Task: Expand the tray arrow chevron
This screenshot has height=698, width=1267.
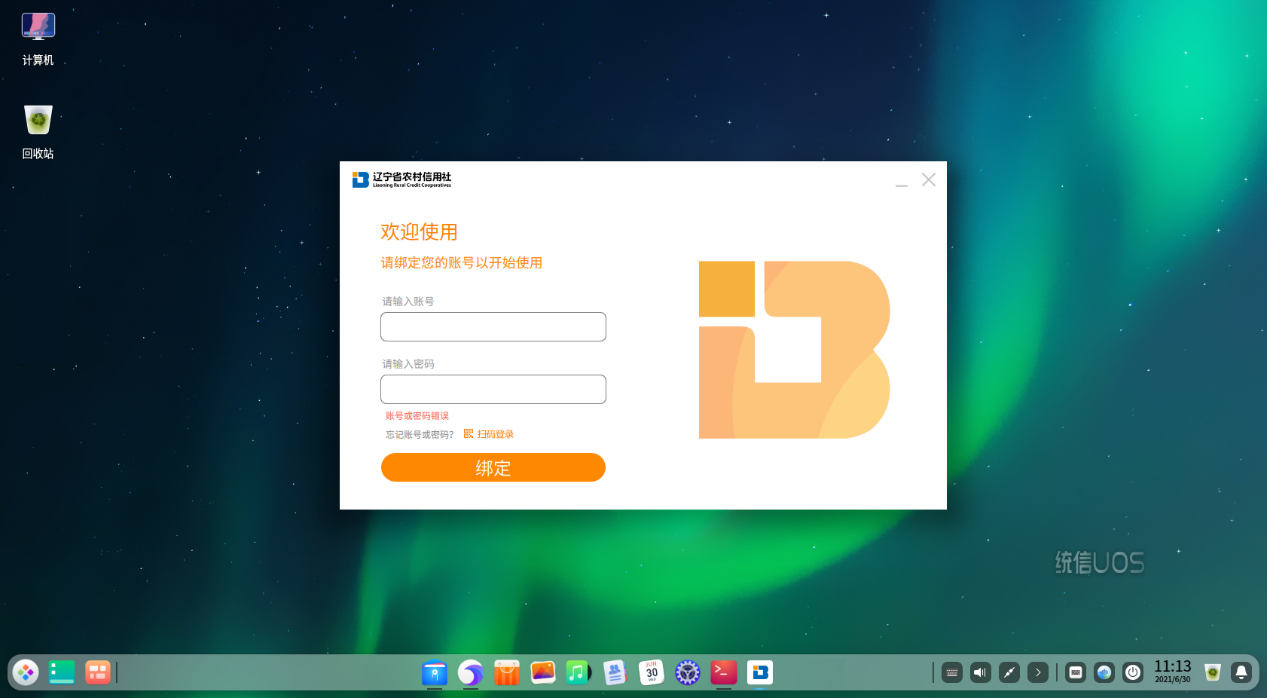Action: click(x=1038, y=673)
